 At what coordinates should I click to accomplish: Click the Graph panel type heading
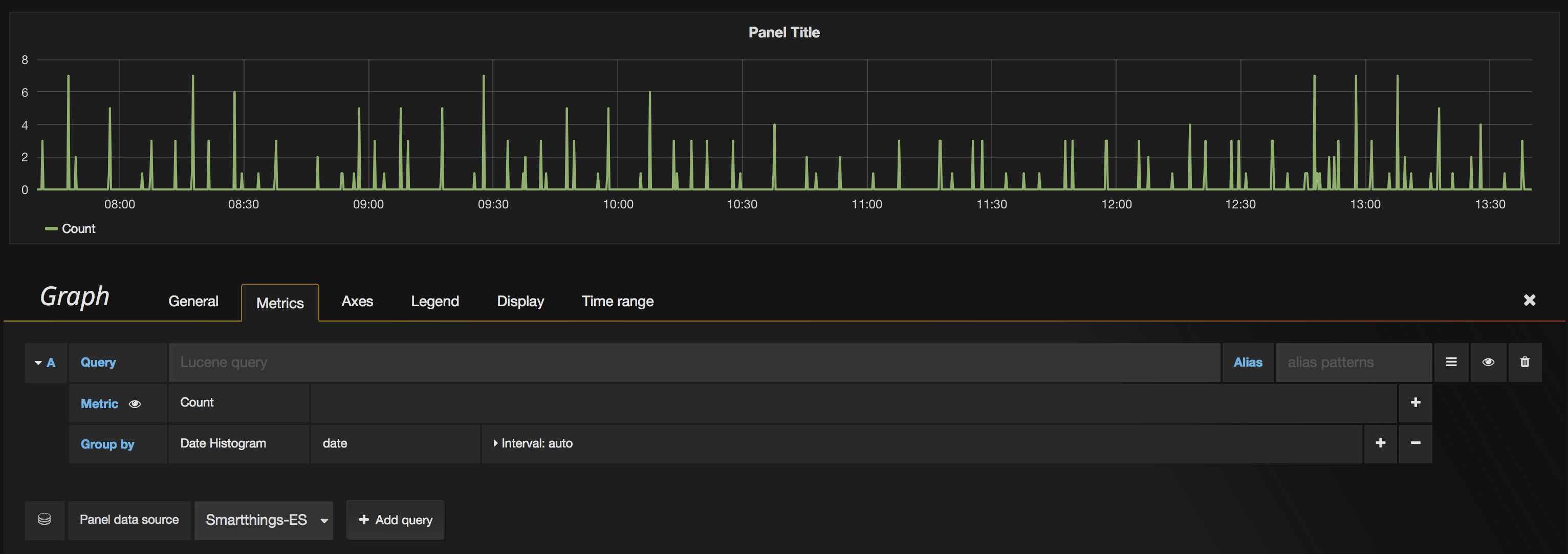click(74, 296)
